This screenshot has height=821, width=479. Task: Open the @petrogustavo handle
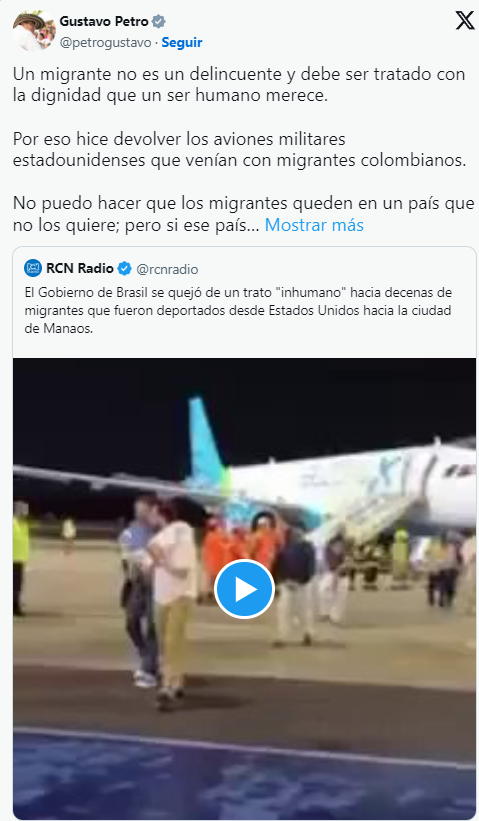tap(105, 42)
